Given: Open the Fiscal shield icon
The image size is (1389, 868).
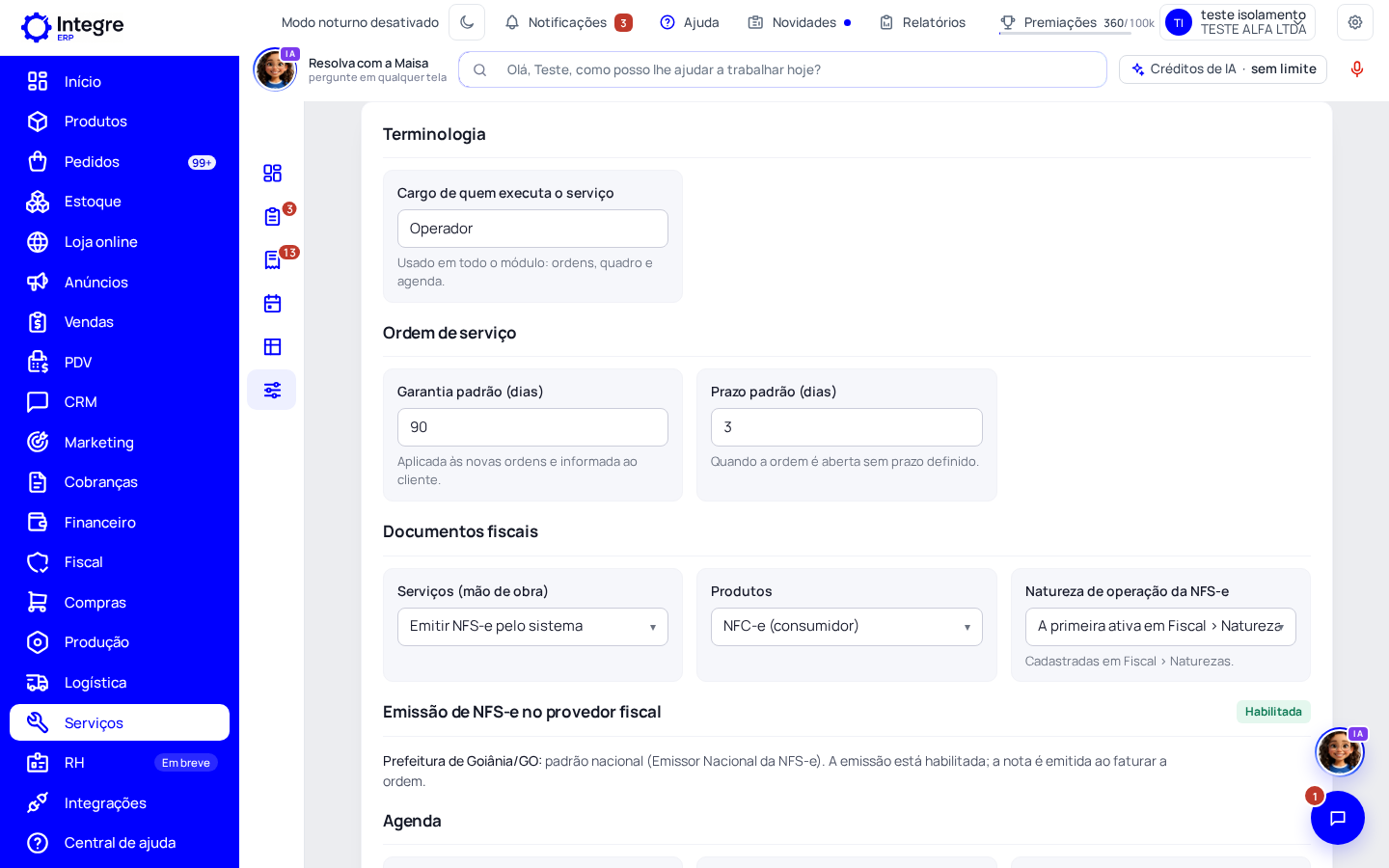Looking at the screenshot, I should tap(38, 562).
